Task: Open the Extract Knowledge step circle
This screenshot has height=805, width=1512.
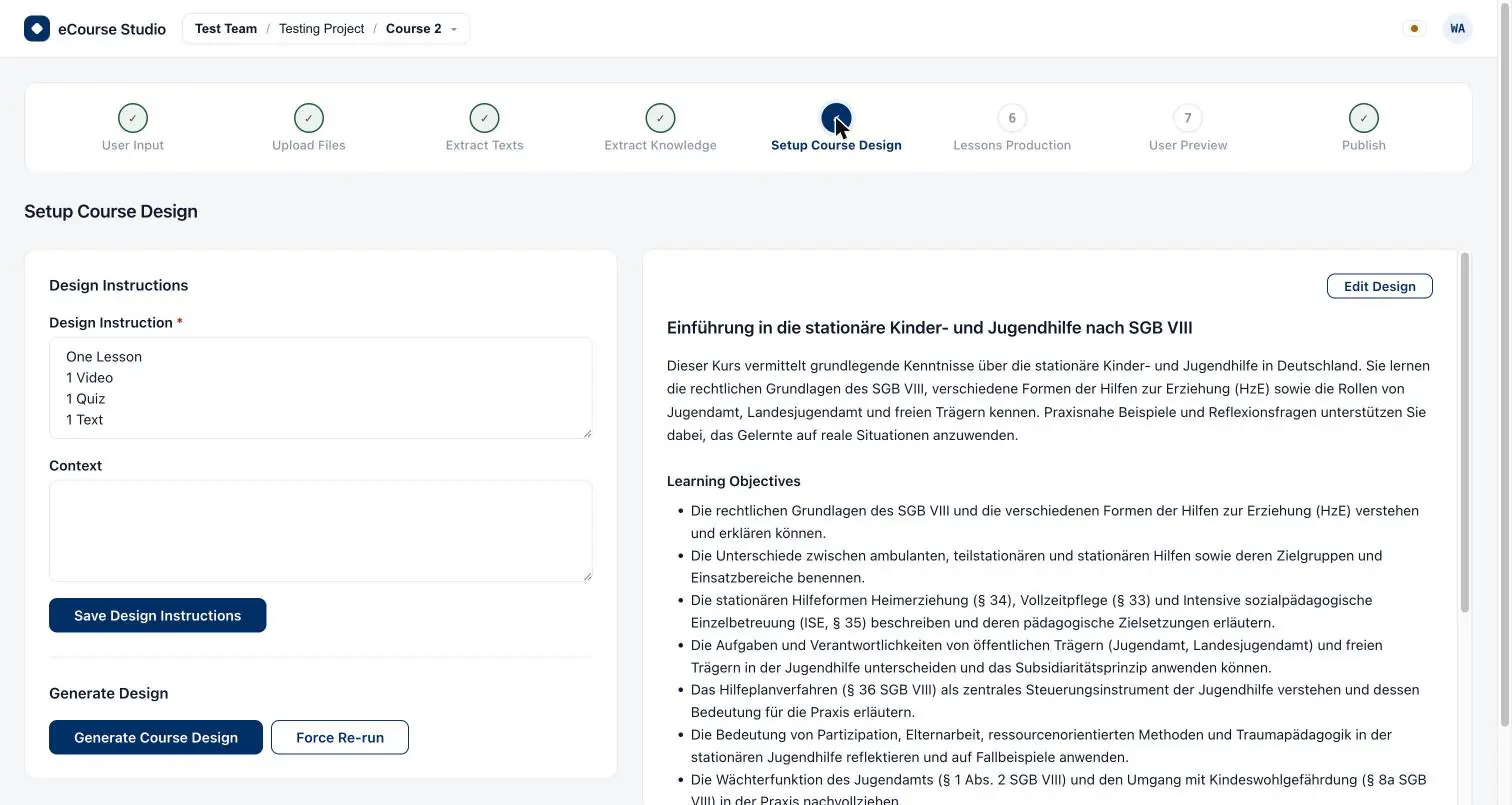Action: tap(660, 118)
